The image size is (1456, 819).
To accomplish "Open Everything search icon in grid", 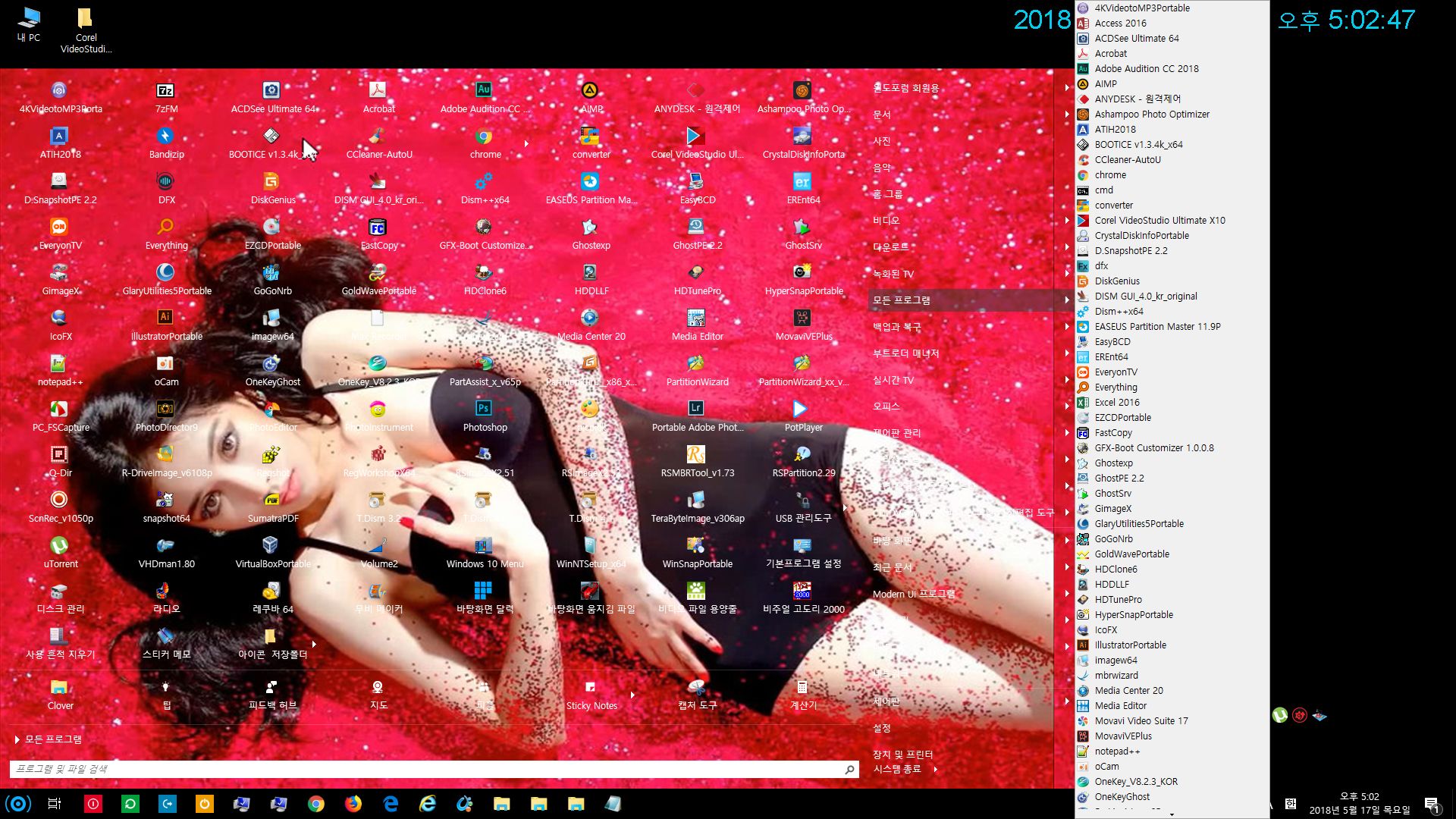I will pos(166,234).
